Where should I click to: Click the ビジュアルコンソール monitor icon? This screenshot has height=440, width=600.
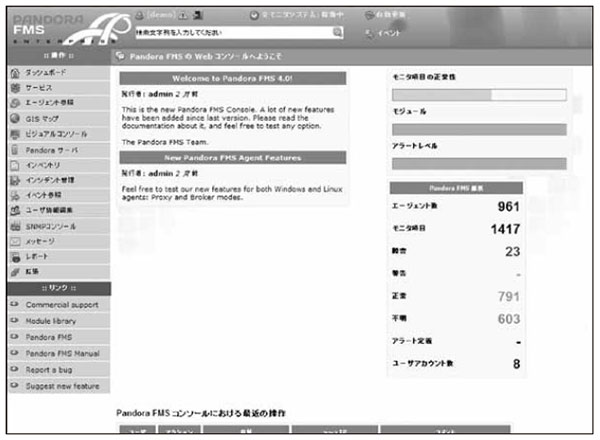click(x=15, y=134)
